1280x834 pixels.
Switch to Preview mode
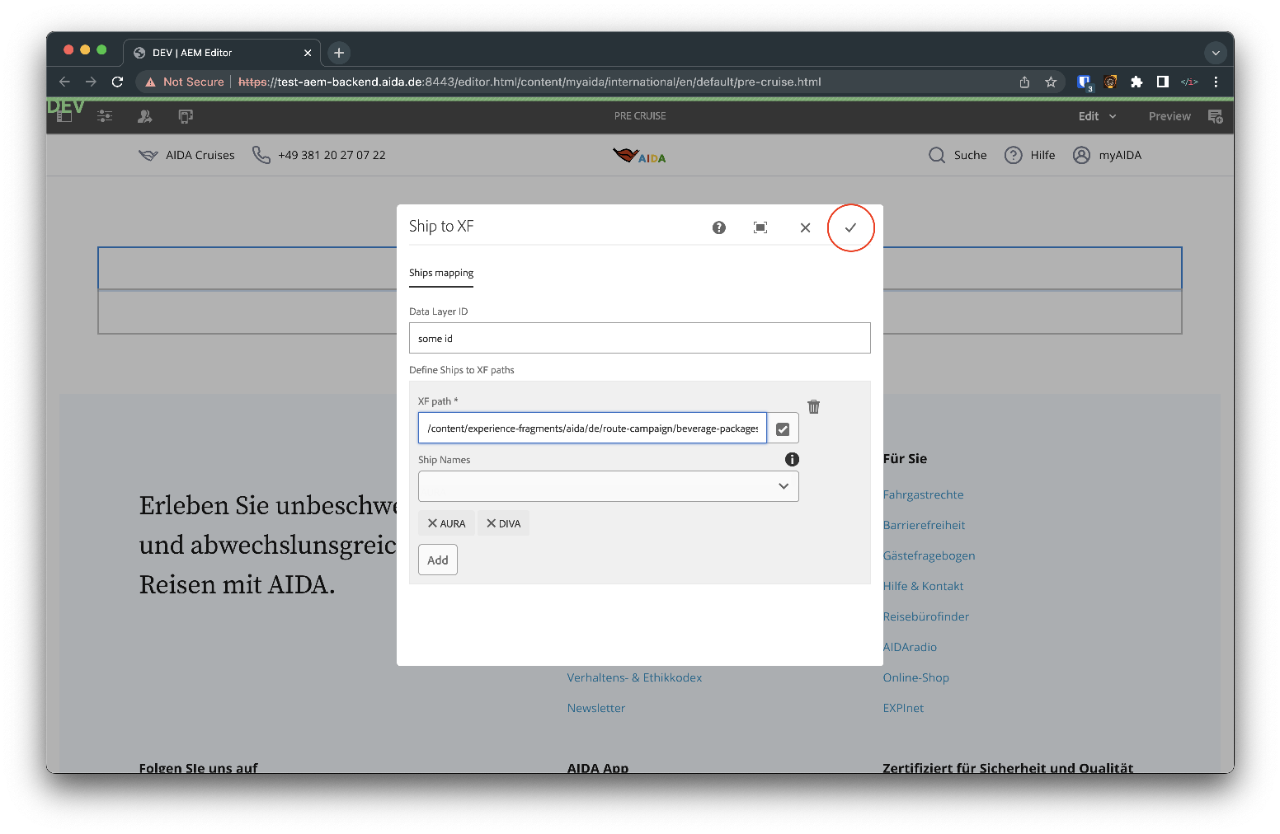coord(1169,116)
